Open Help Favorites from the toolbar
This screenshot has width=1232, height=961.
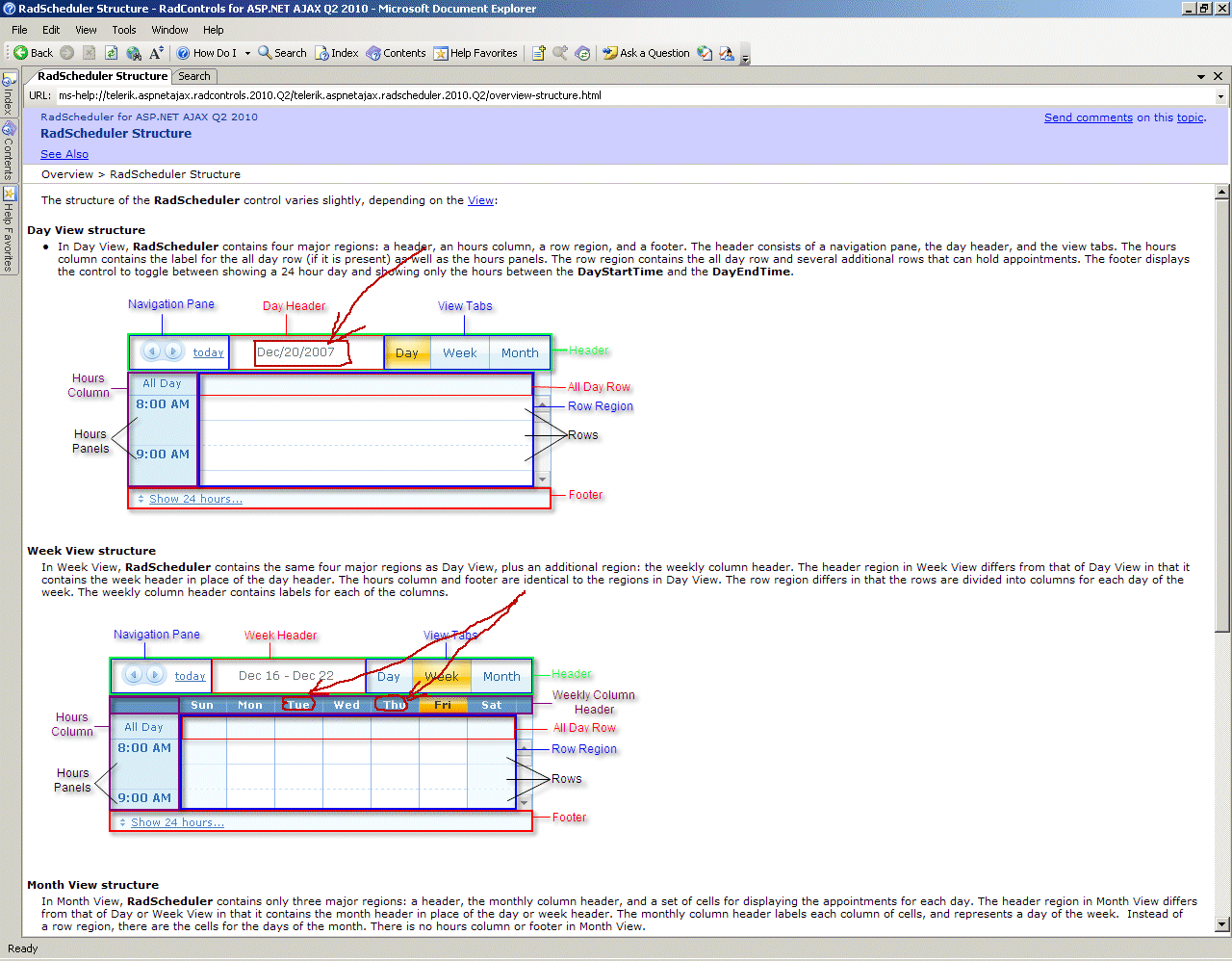point(475,53)
